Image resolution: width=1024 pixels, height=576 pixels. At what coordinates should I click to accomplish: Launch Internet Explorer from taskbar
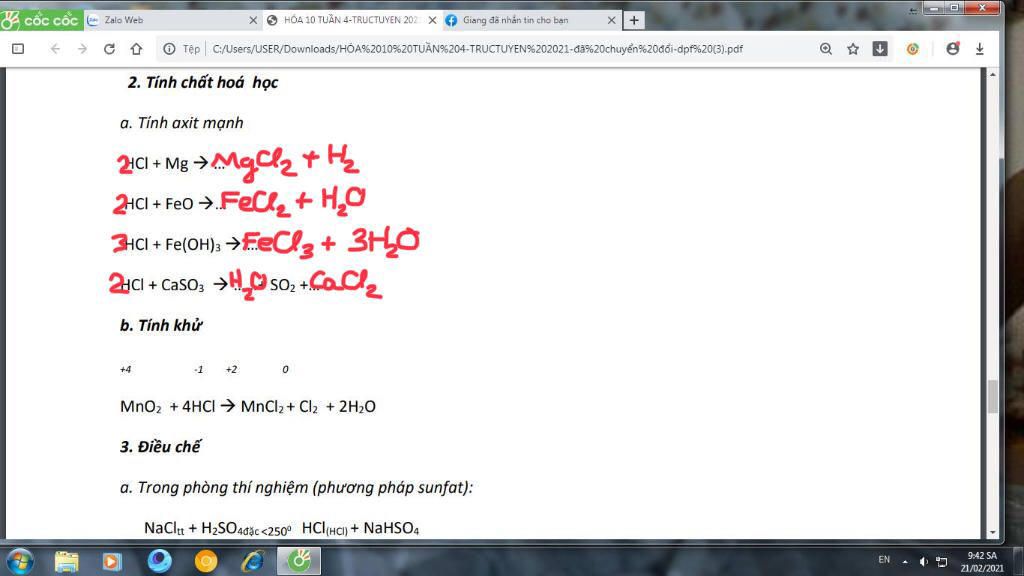pyautogui.click(x=252, y=561)
